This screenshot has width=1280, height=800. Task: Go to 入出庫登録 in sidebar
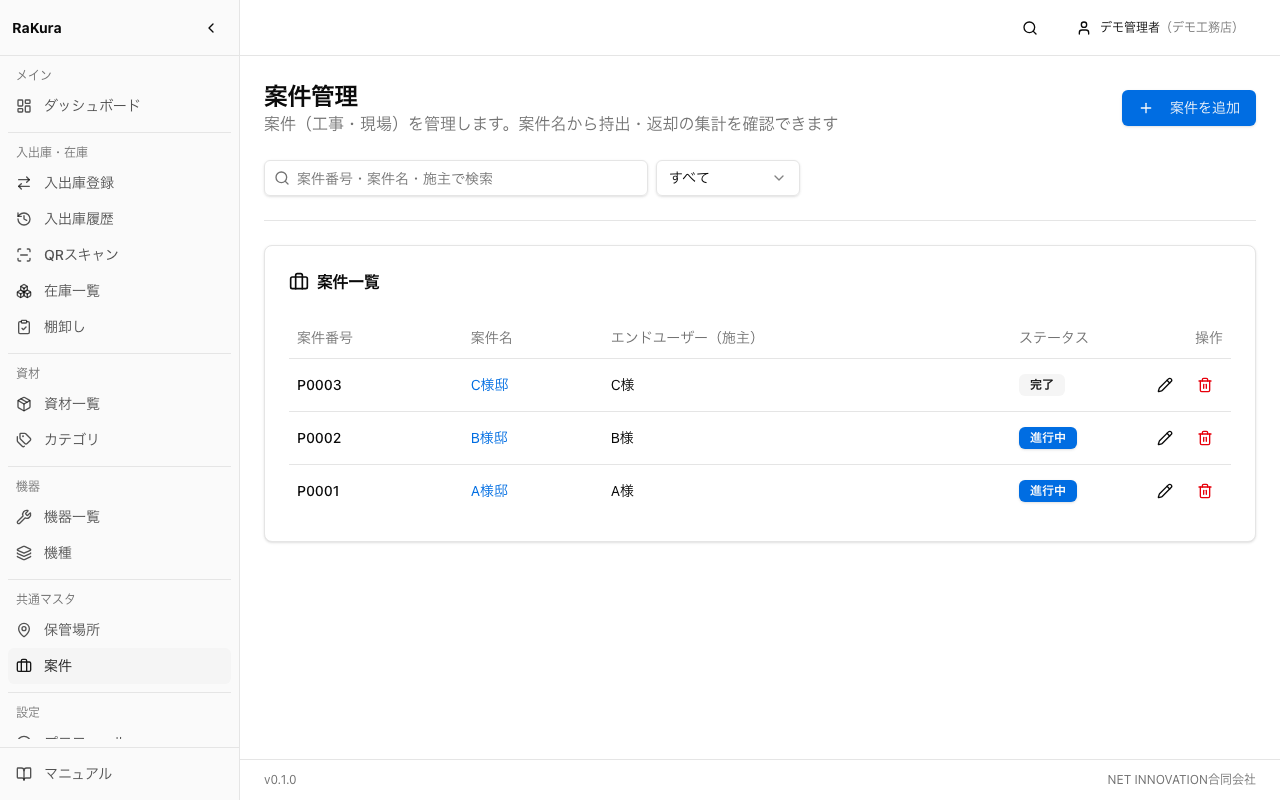(x=119, y=183)
